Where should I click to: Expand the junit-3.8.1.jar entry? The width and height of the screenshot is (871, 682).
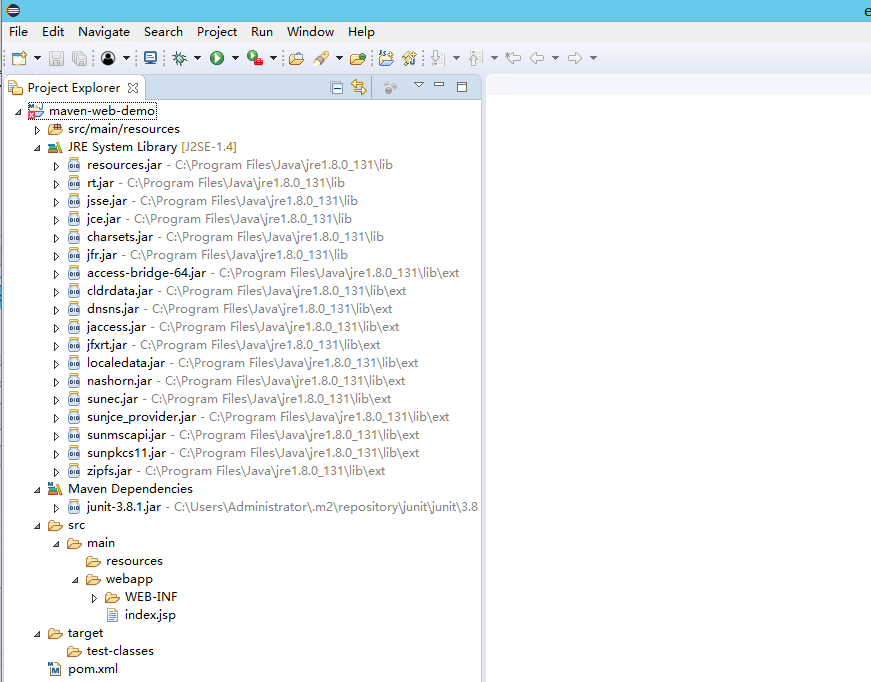tap(56, 508)
